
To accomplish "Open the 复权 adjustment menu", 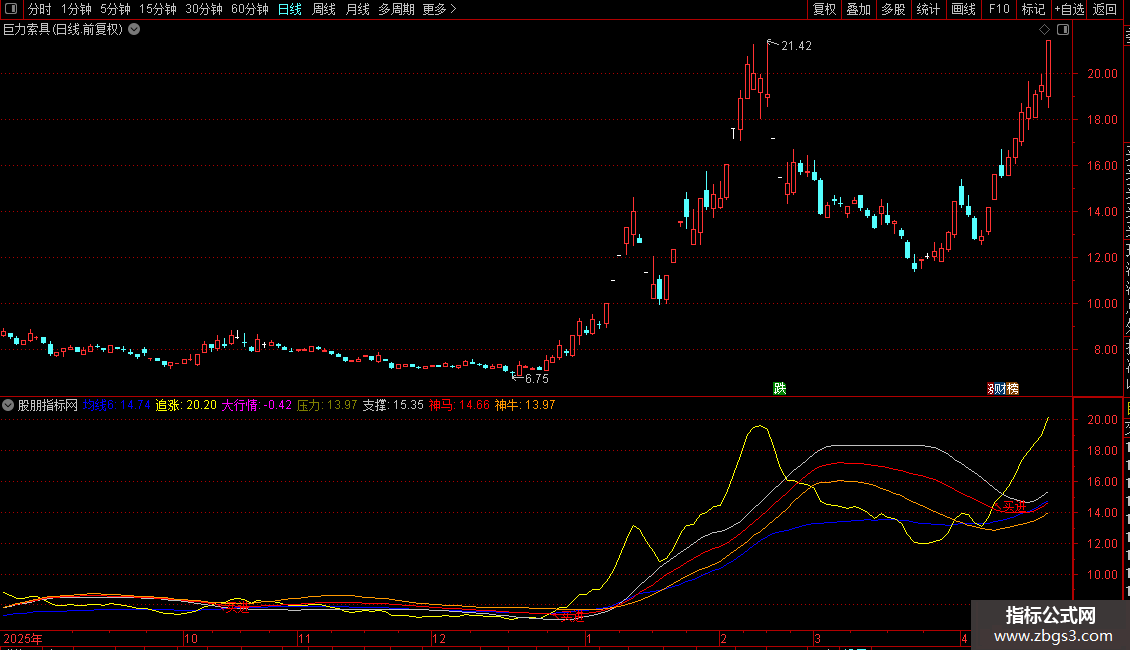I will coord(824,9).
